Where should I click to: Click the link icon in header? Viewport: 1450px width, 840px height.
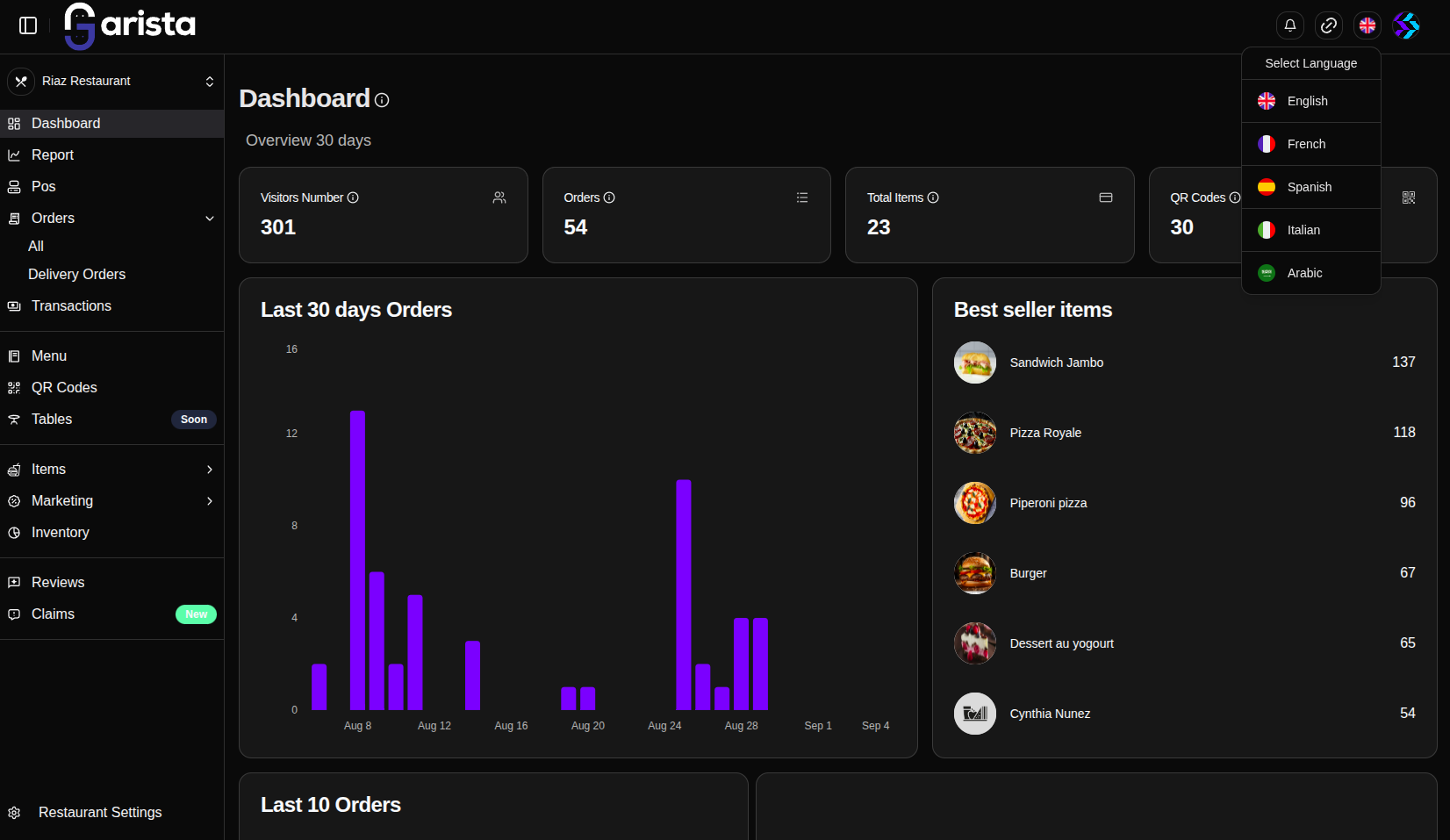coord(1329,25)
